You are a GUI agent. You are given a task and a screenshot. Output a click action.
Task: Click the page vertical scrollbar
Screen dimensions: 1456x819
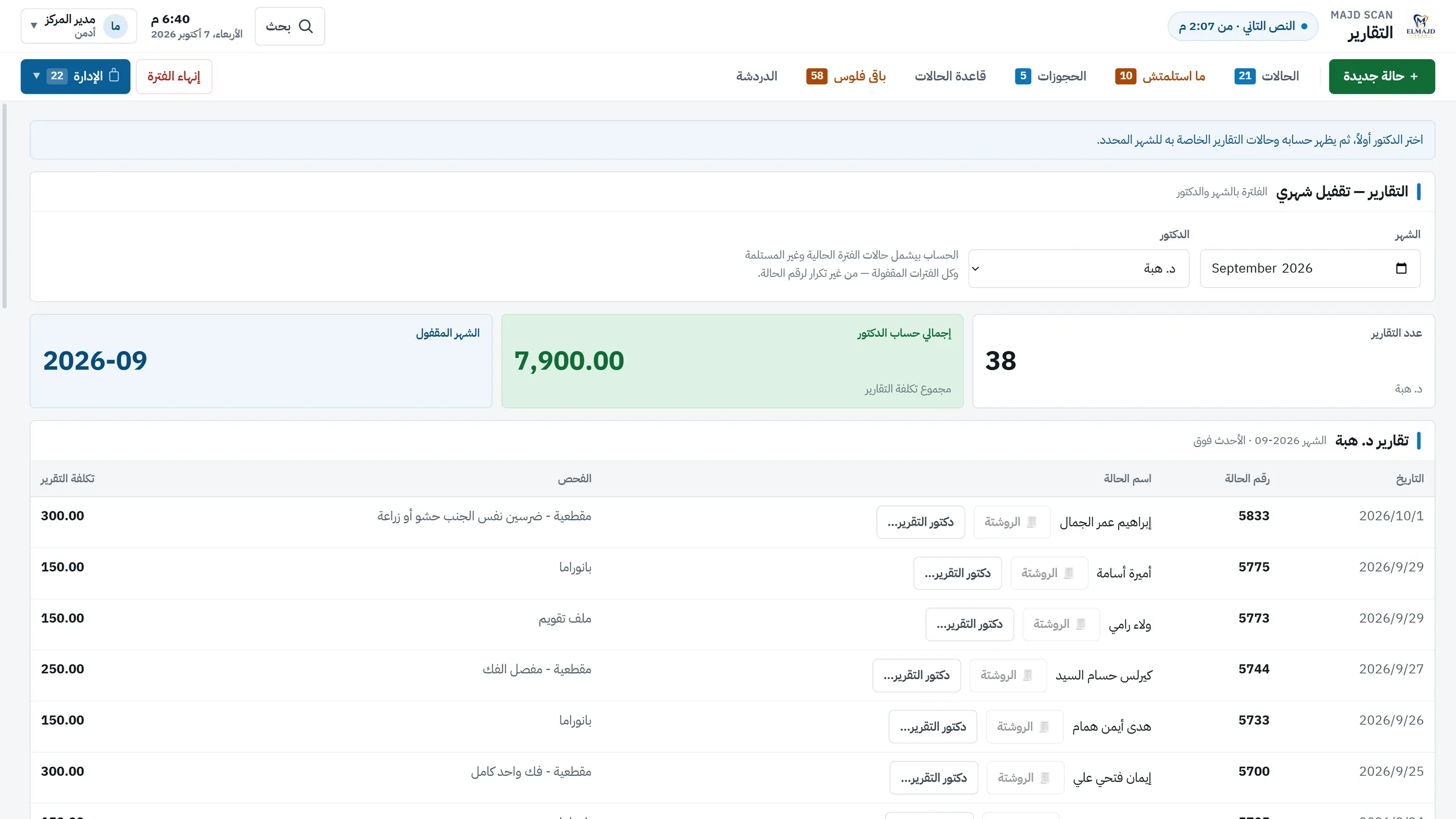point(5,205)
